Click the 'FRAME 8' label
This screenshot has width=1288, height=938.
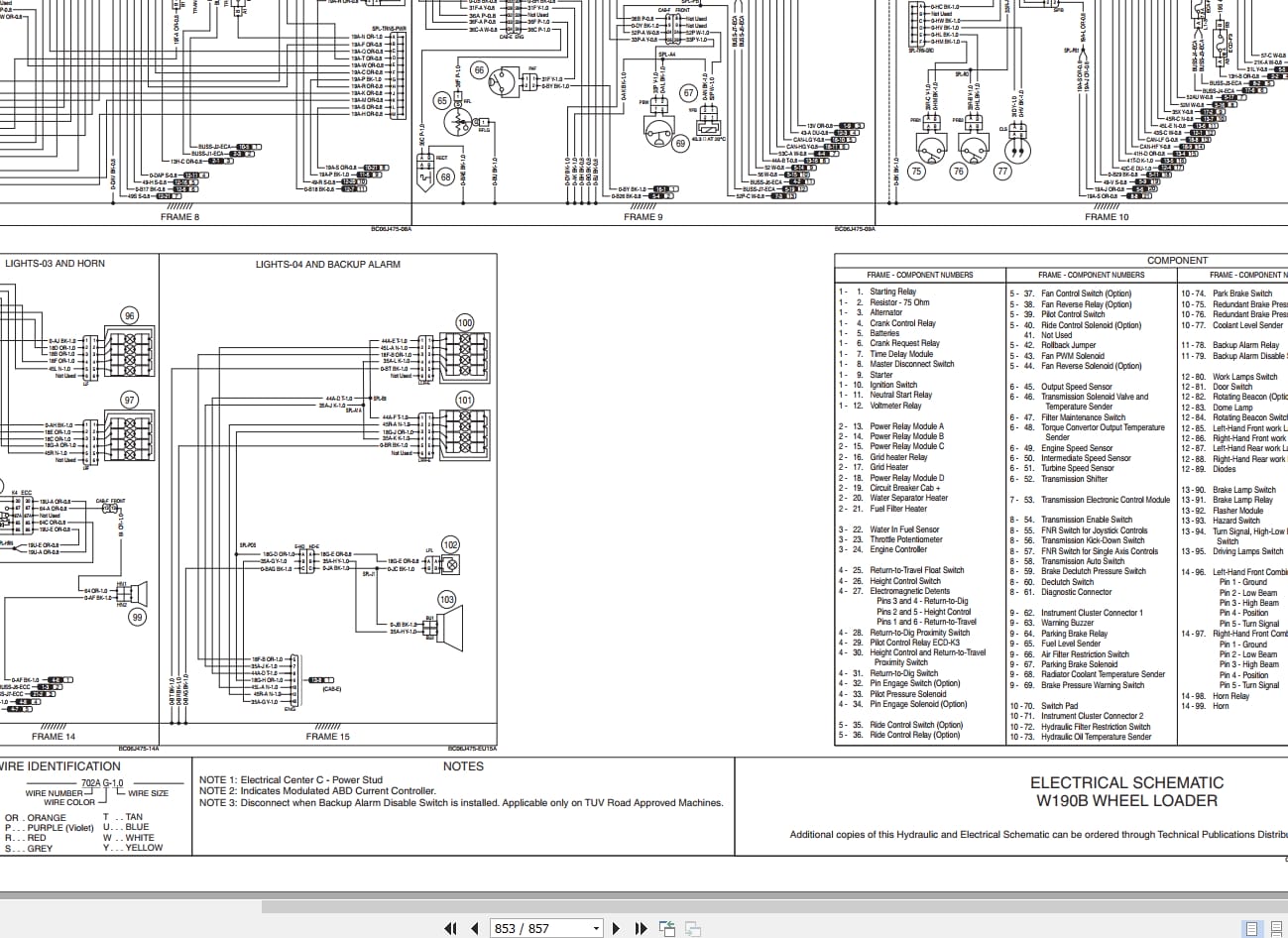(x=179, y=217)
